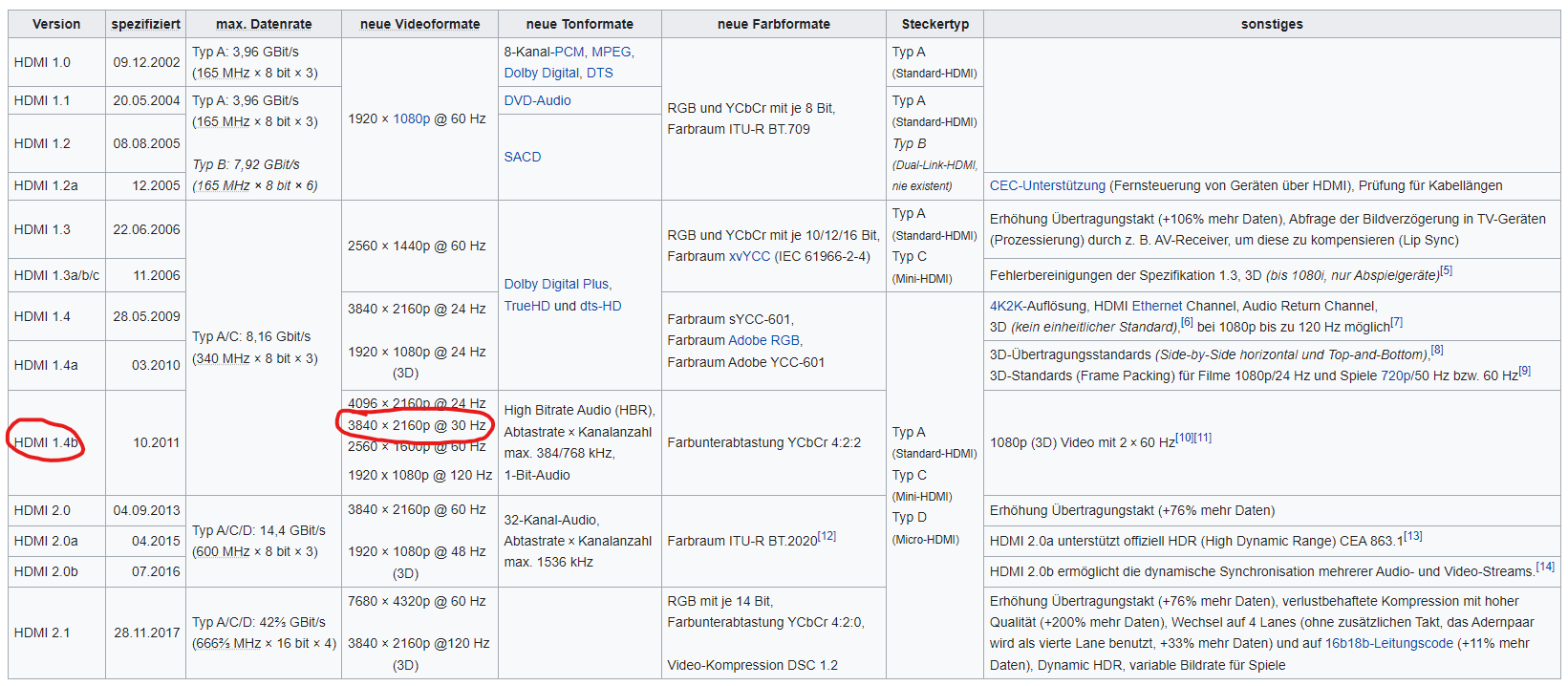Open the 16b18b-Leitungscode link

[1389, 643]
